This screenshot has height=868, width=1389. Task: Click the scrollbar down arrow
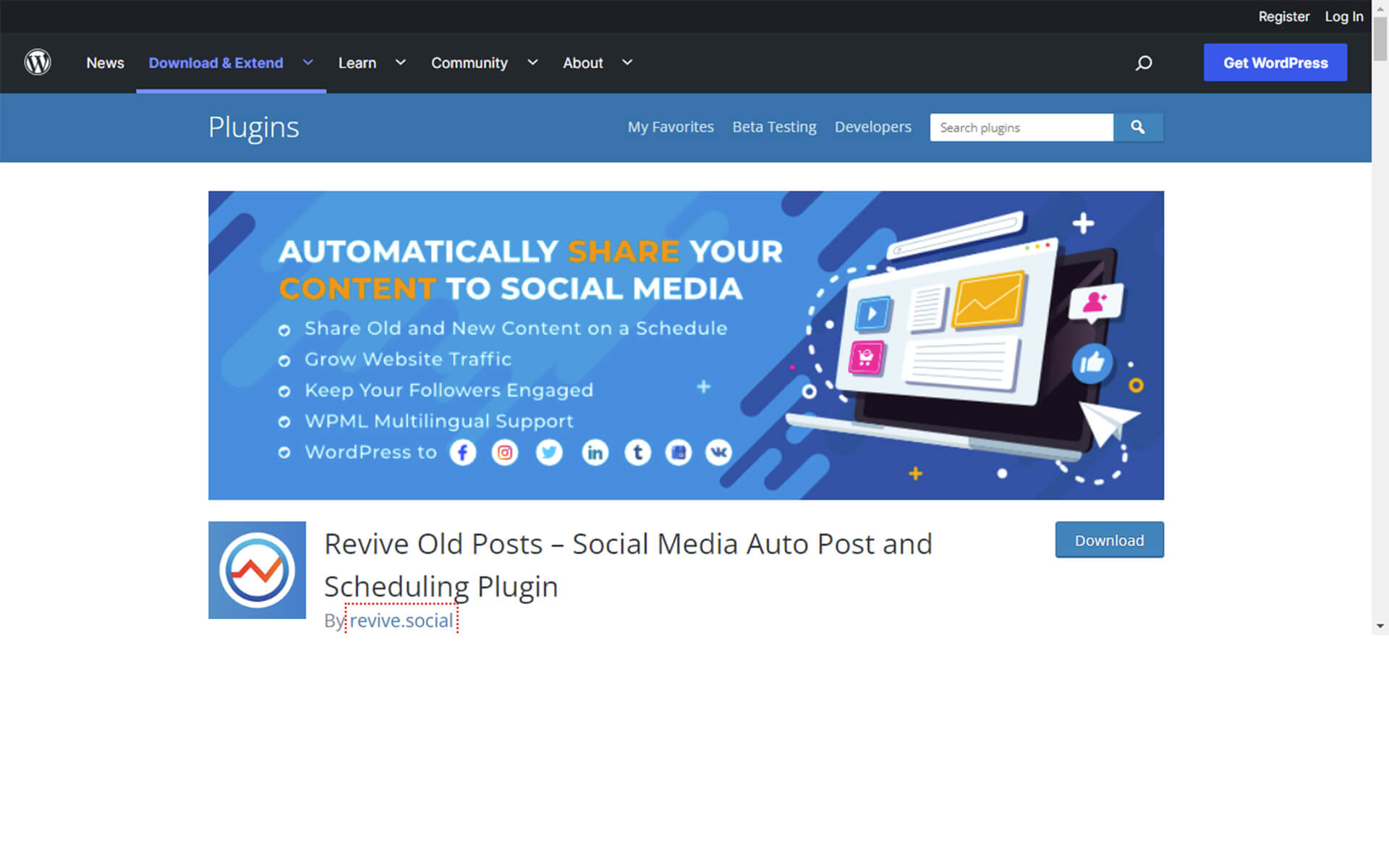point(1380,626)
